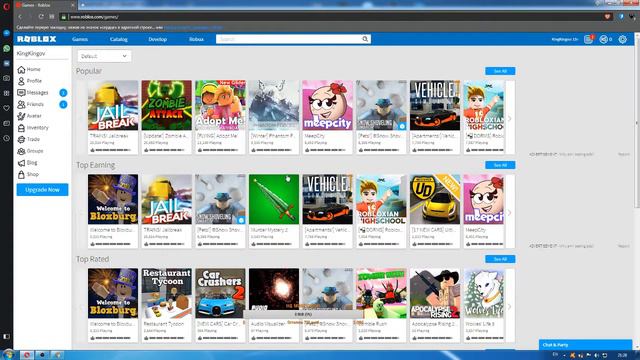Click heart bookmark icon in address bar
Viewport: 640px width, 360px height.
pos(607,17)
